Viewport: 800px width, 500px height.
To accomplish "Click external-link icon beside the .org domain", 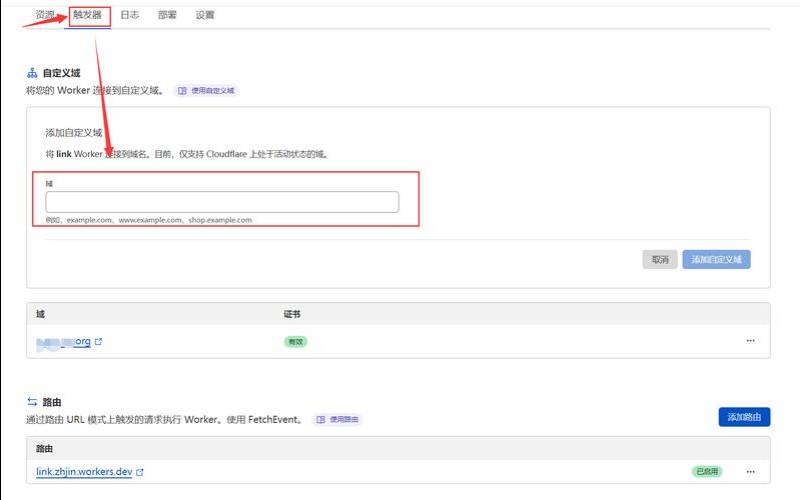I will point(98,342).
